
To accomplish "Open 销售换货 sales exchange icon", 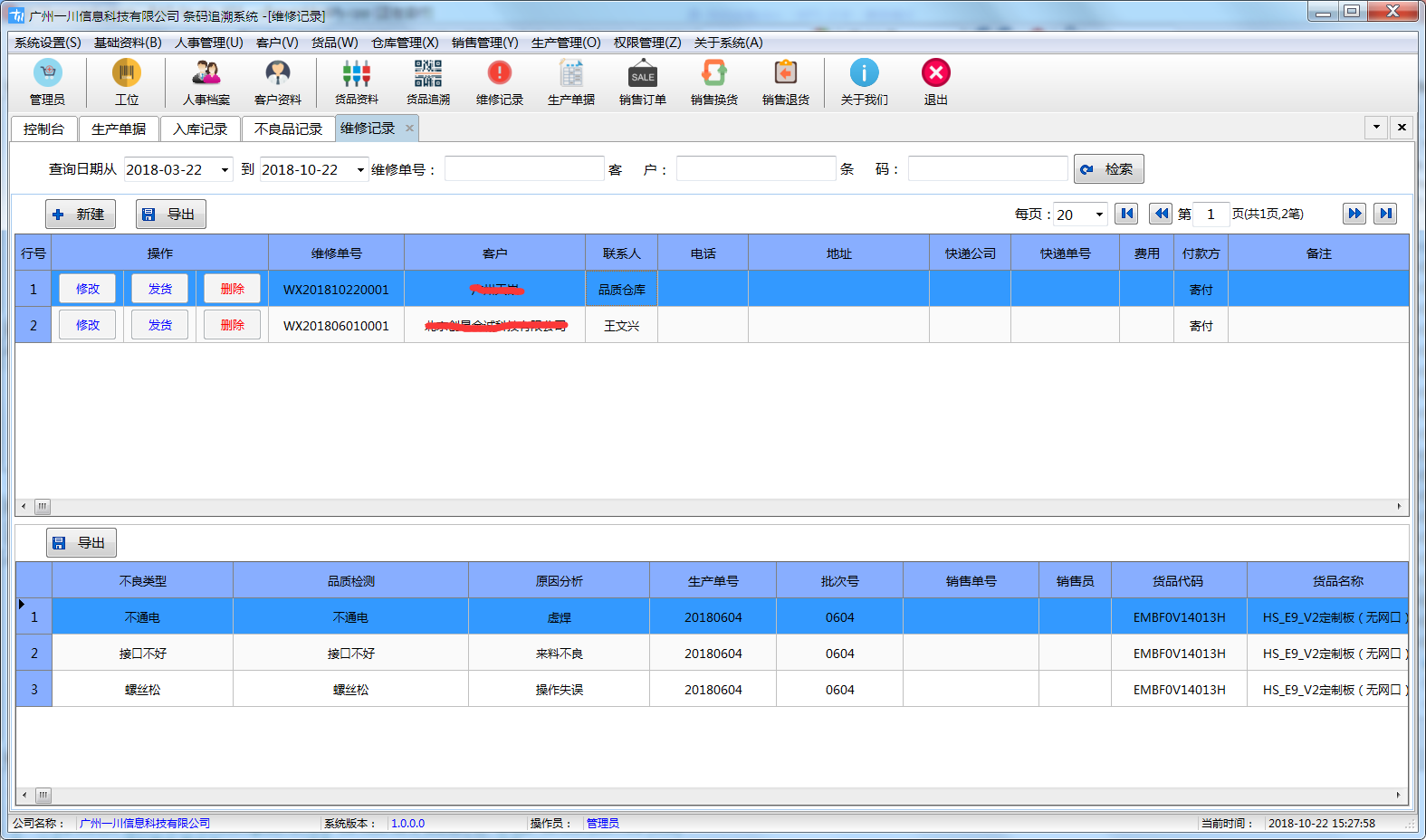I will tap(714, 82).
